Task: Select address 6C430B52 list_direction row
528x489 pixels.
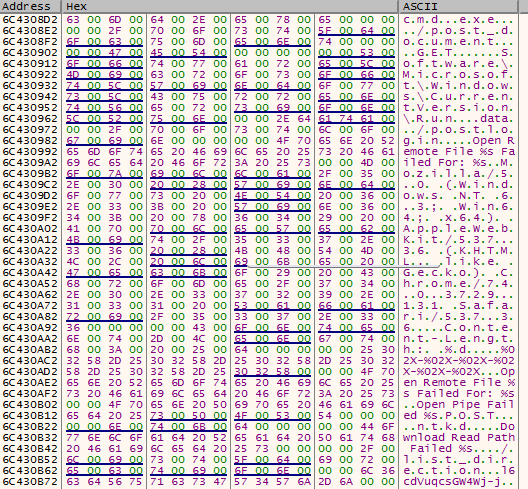Action: (x=30, y=460)
